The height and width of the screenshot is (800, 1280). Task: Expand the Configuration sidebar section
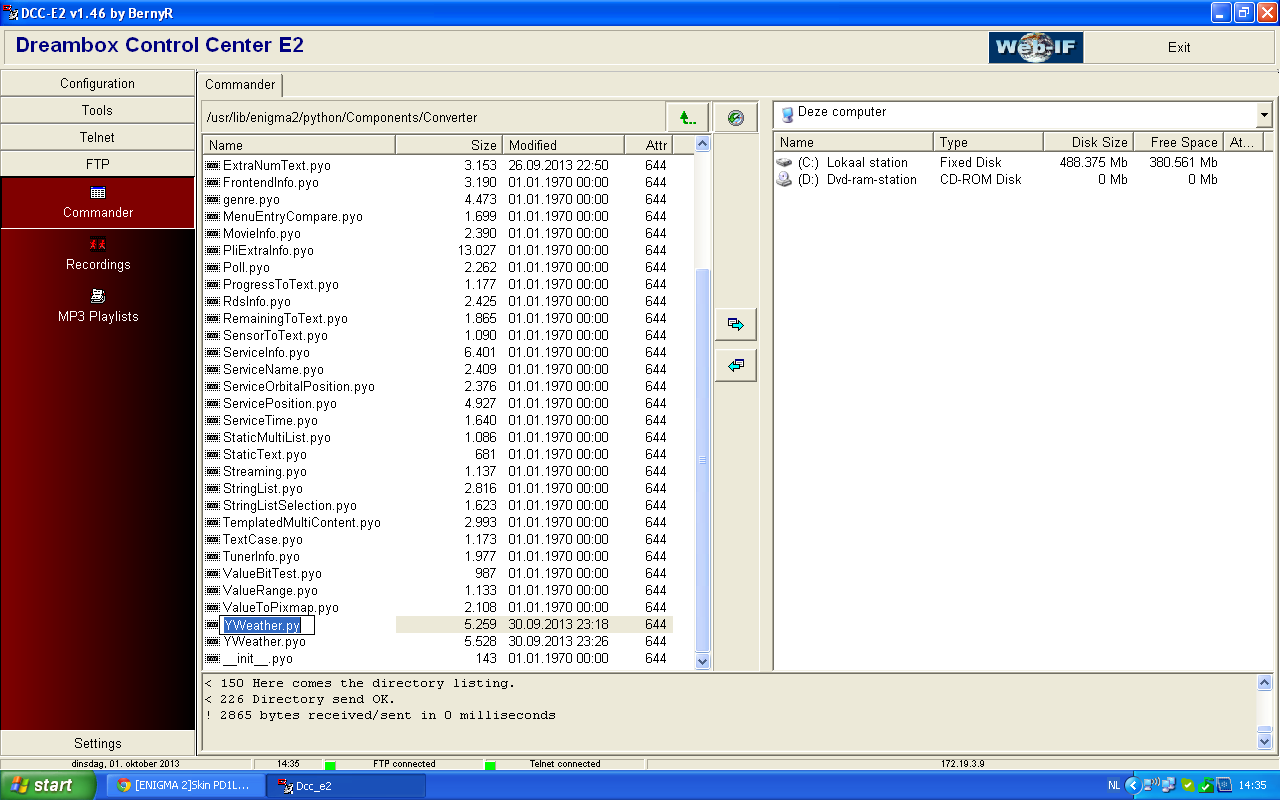coord(97,83)
